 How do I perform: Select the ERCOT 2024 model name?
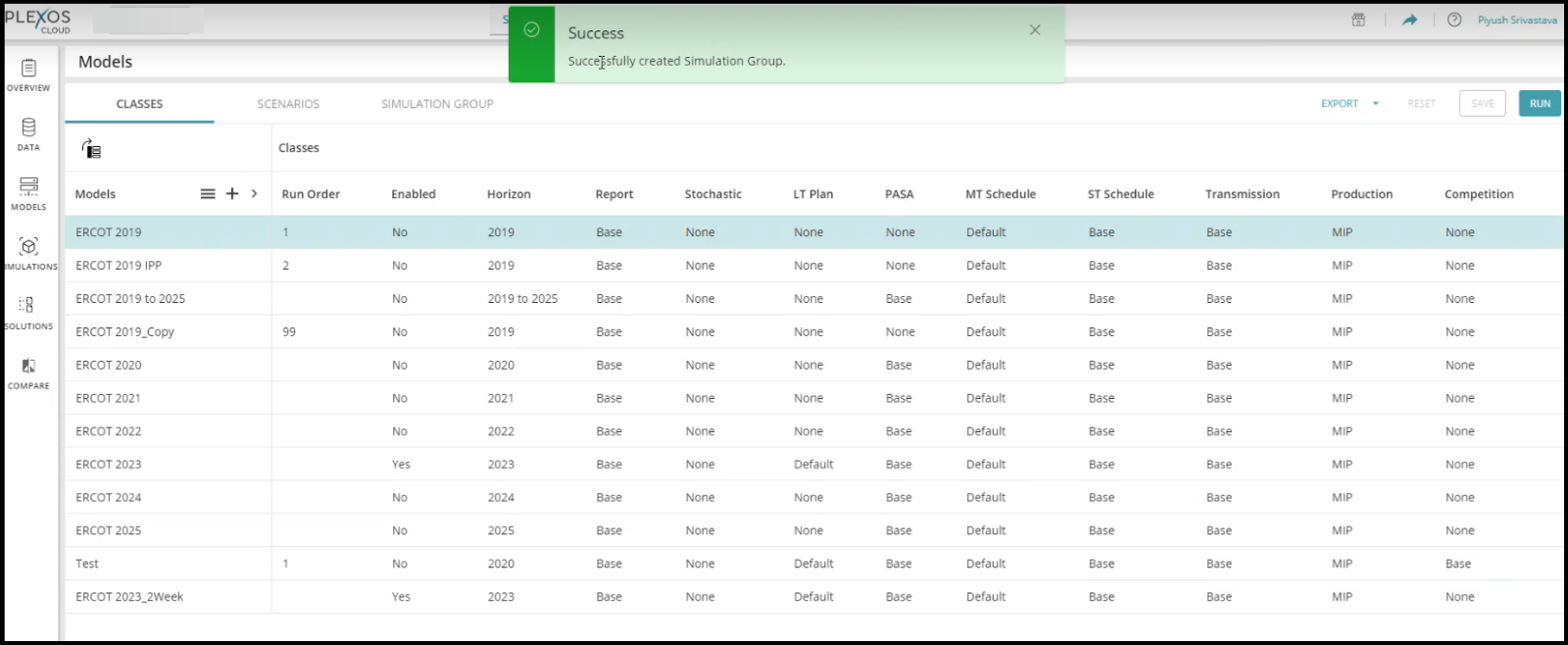109,498
